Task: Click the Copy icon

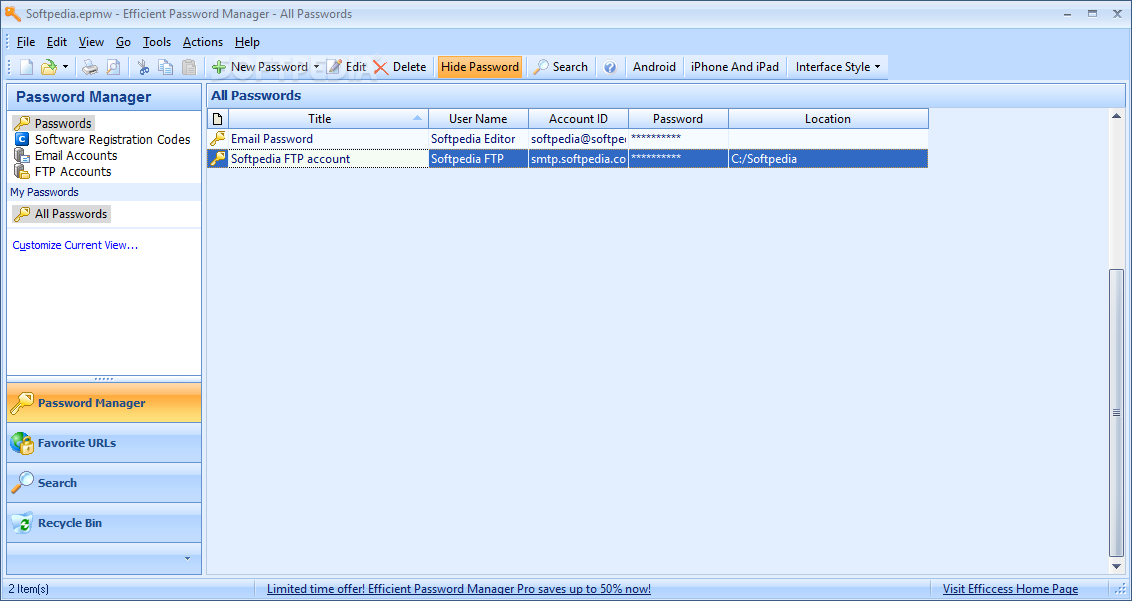Action: (x=166, y=67)
